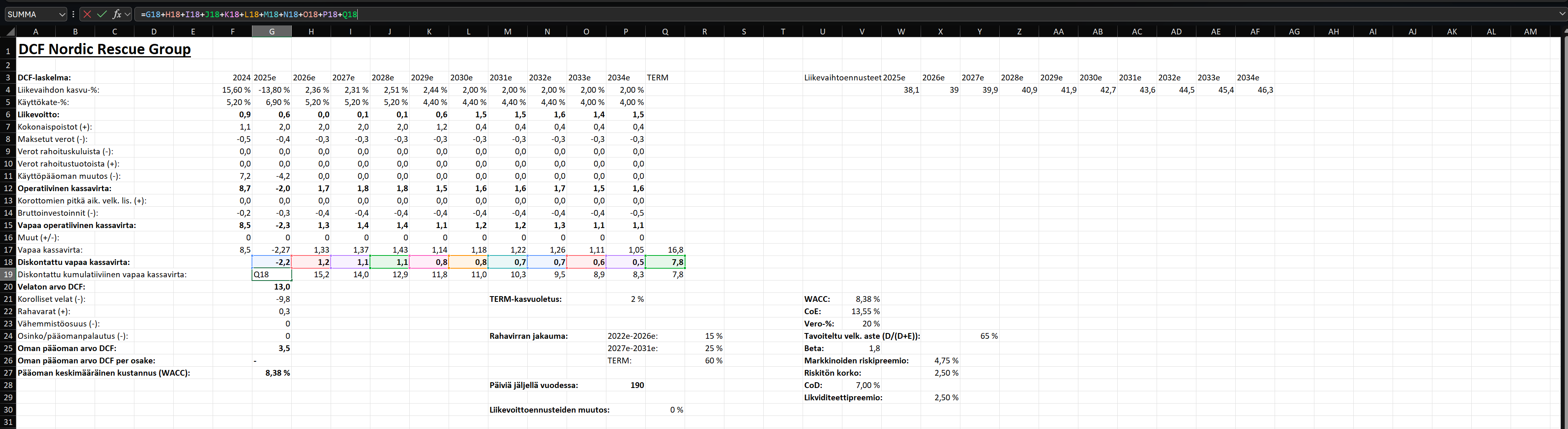
Task: Click the title 'DCF Nordic Rescue Group'
Action: [x=105, y=49]
